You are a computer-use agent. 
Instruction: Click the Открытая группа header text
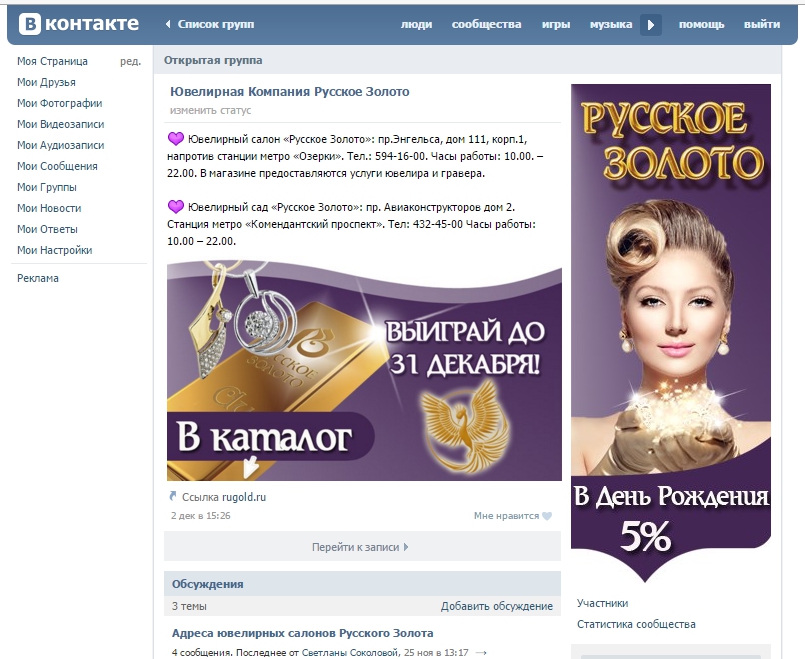click(213, 60)
